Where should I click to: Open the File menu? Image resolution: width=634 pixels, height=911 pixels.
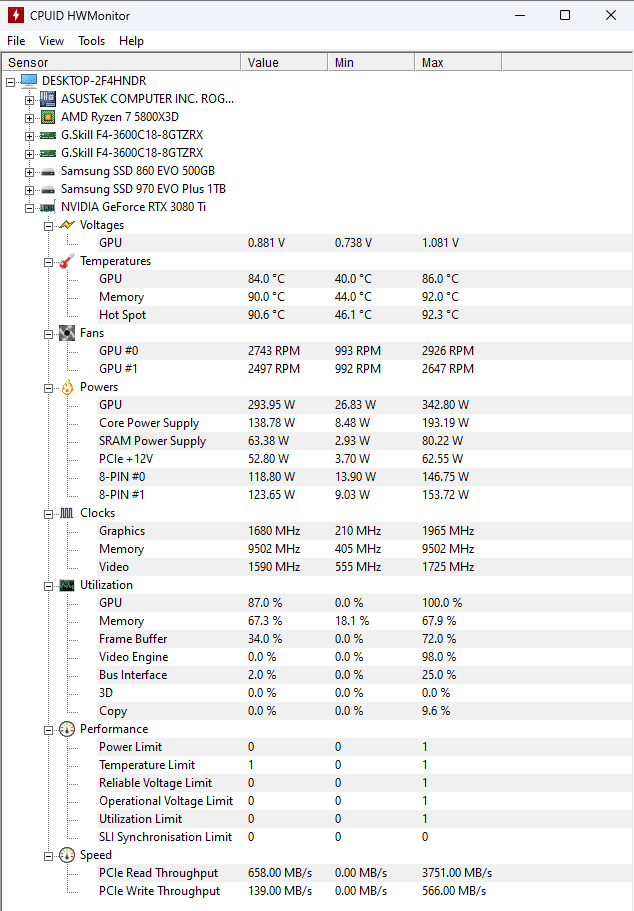(16, 41)
